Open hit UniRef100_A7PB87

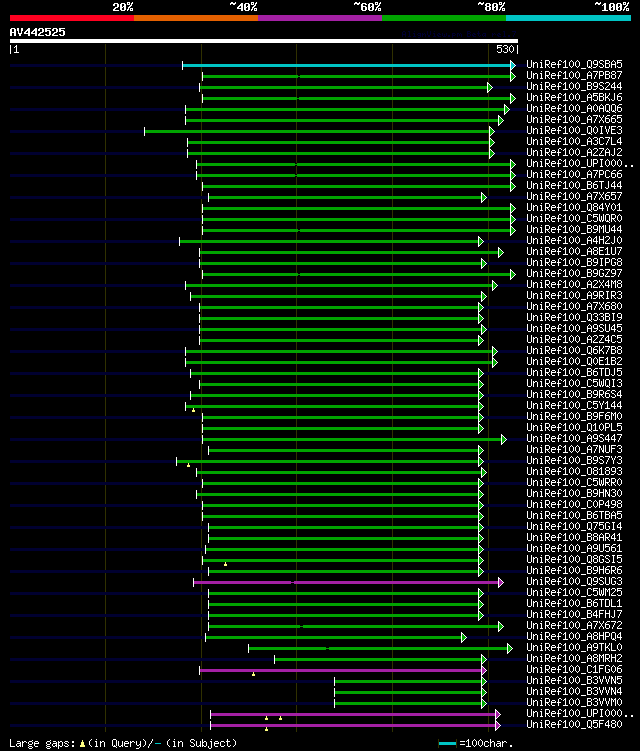574,75
